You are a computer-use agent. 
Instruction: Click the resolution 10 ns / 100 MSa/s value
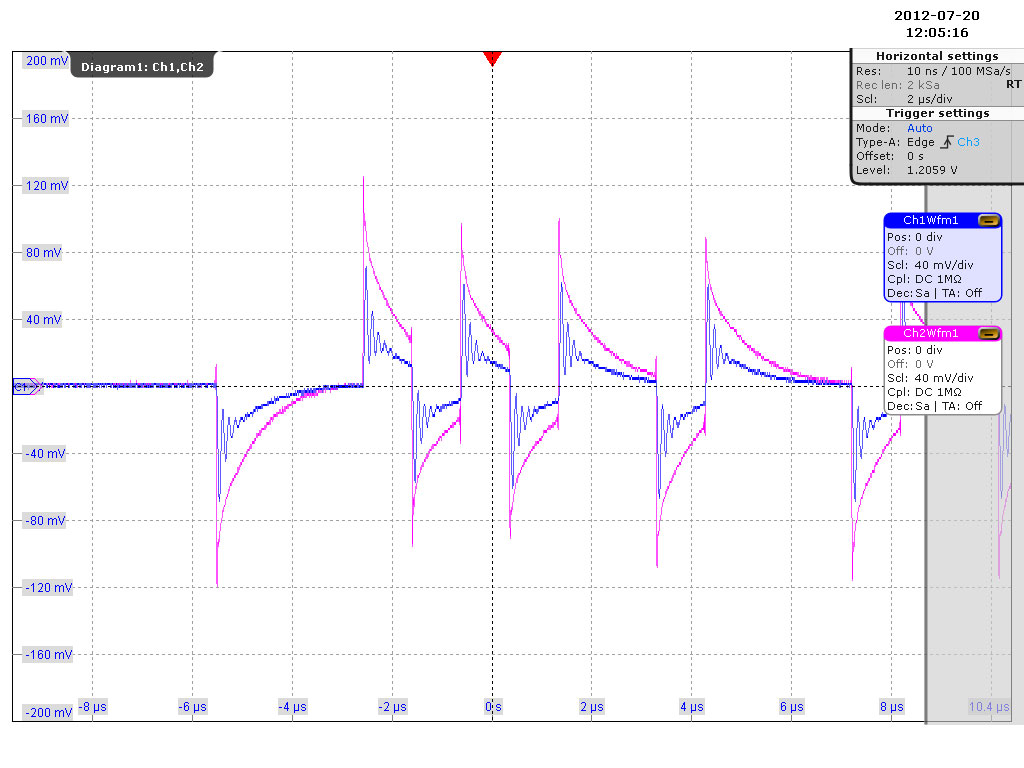(x=952, y=71)
